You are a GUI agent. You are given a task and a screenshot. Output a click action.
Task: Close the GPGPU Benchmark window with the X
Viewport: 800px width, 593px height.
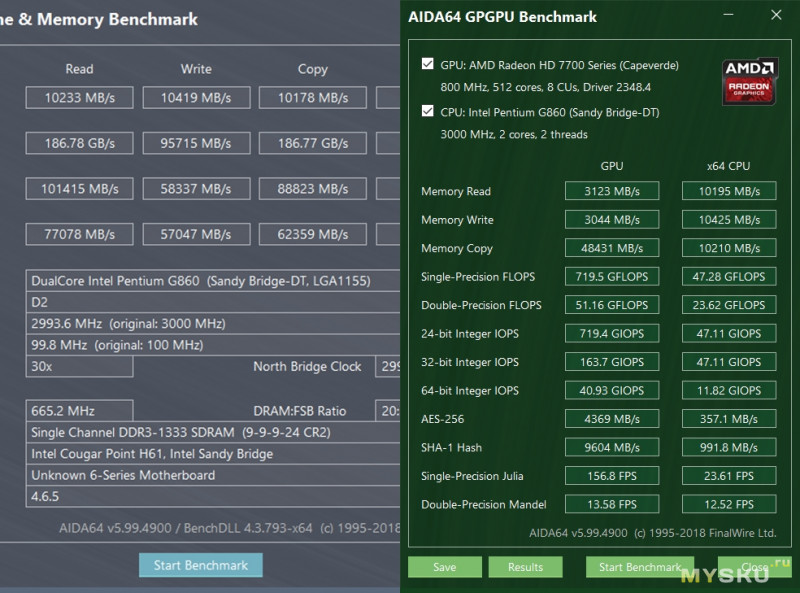(x=776, y=15)
